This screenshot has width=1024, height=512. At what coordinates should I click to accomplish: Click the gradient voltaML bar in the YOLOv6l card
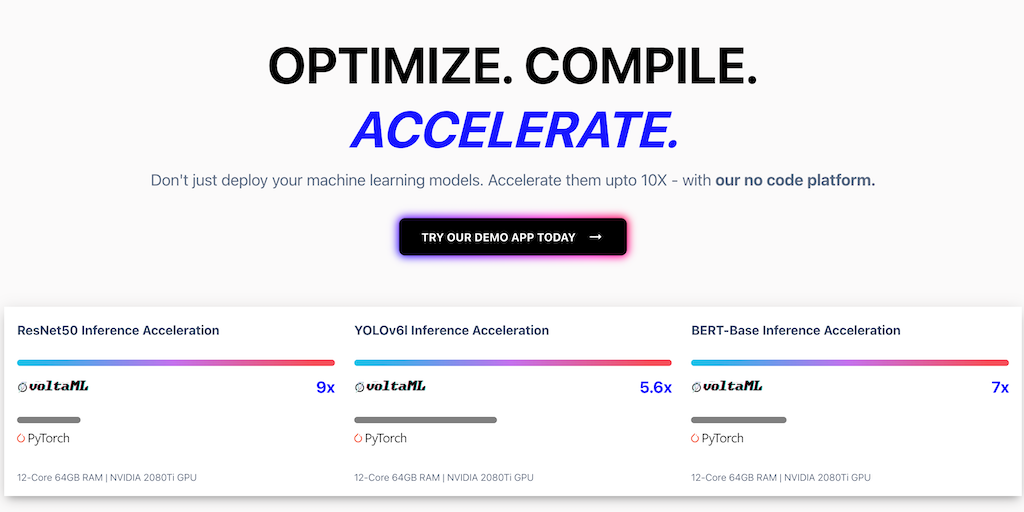click(x=513, y=362)
